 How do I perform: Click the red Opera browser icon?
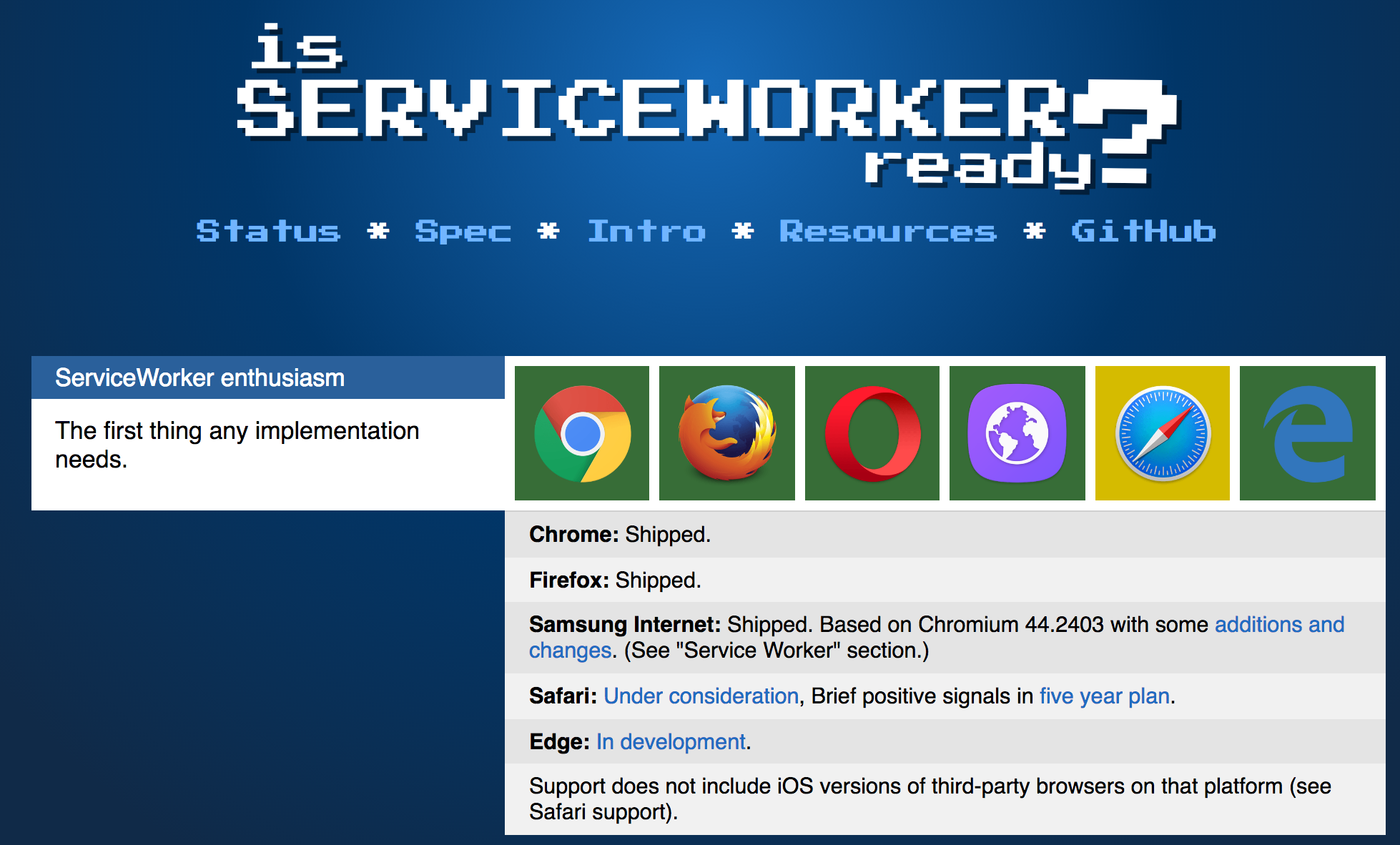coord(872,433)
